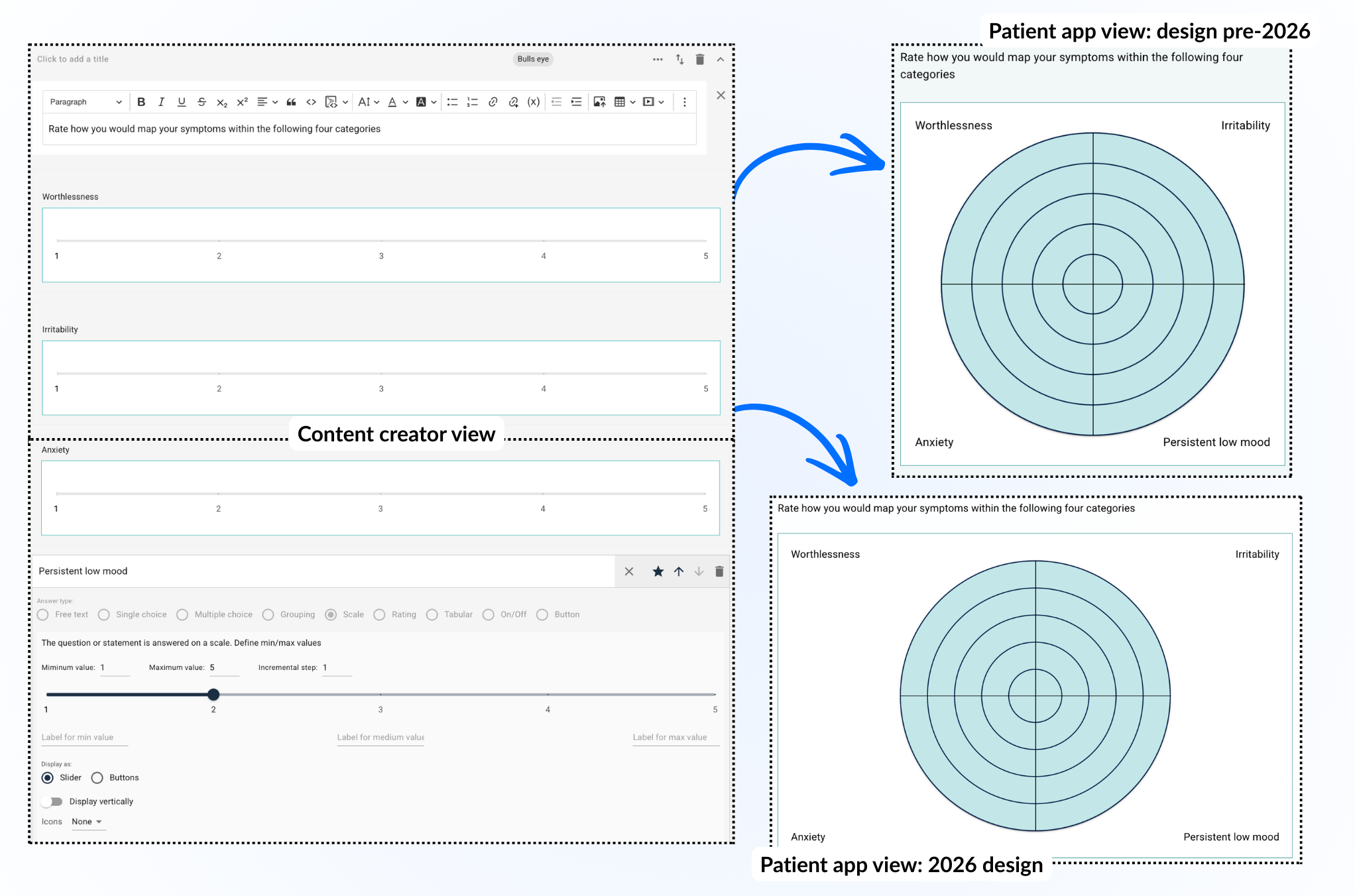The width and height of the screenshot is (1355, 896).
Task: Toggle bold formatting in editor toolbar
Action: pos(141,102)
